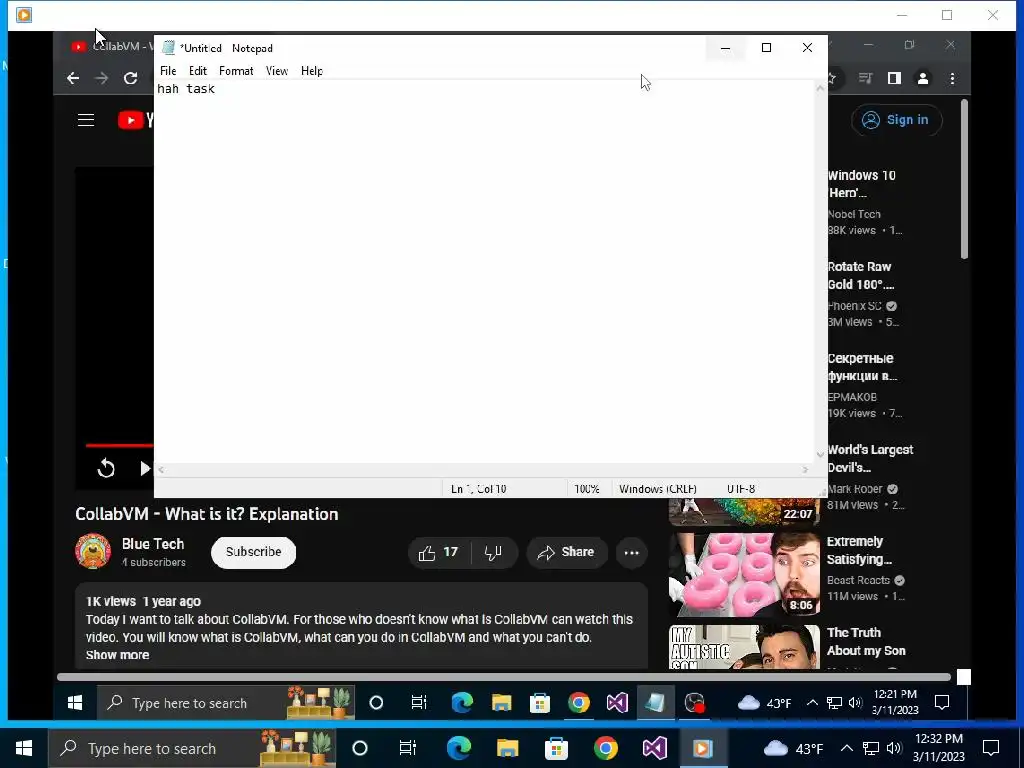Click Notepad horizontal scrollbar right arrow
1024x768 pixels.
pos(805,470)
